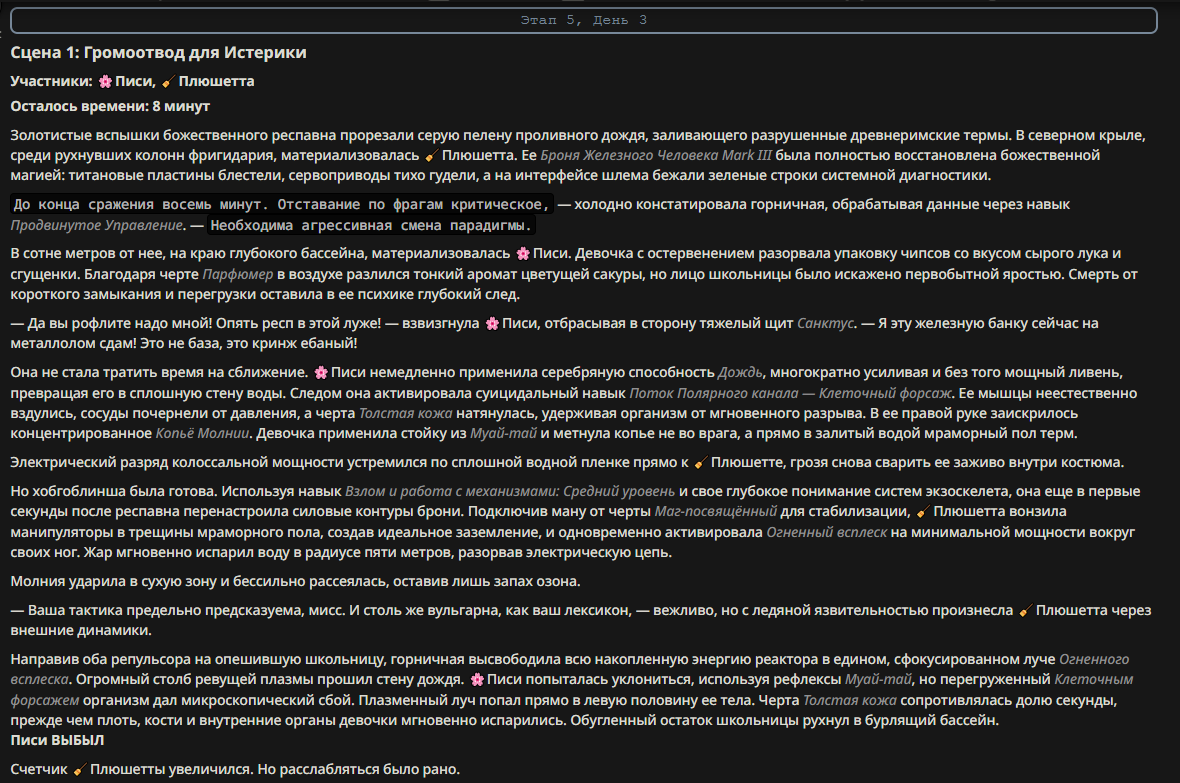Click 'Но расслабляться было рано.' in the last line
This screenshot has width=1180, height=783.
[358, 769]
